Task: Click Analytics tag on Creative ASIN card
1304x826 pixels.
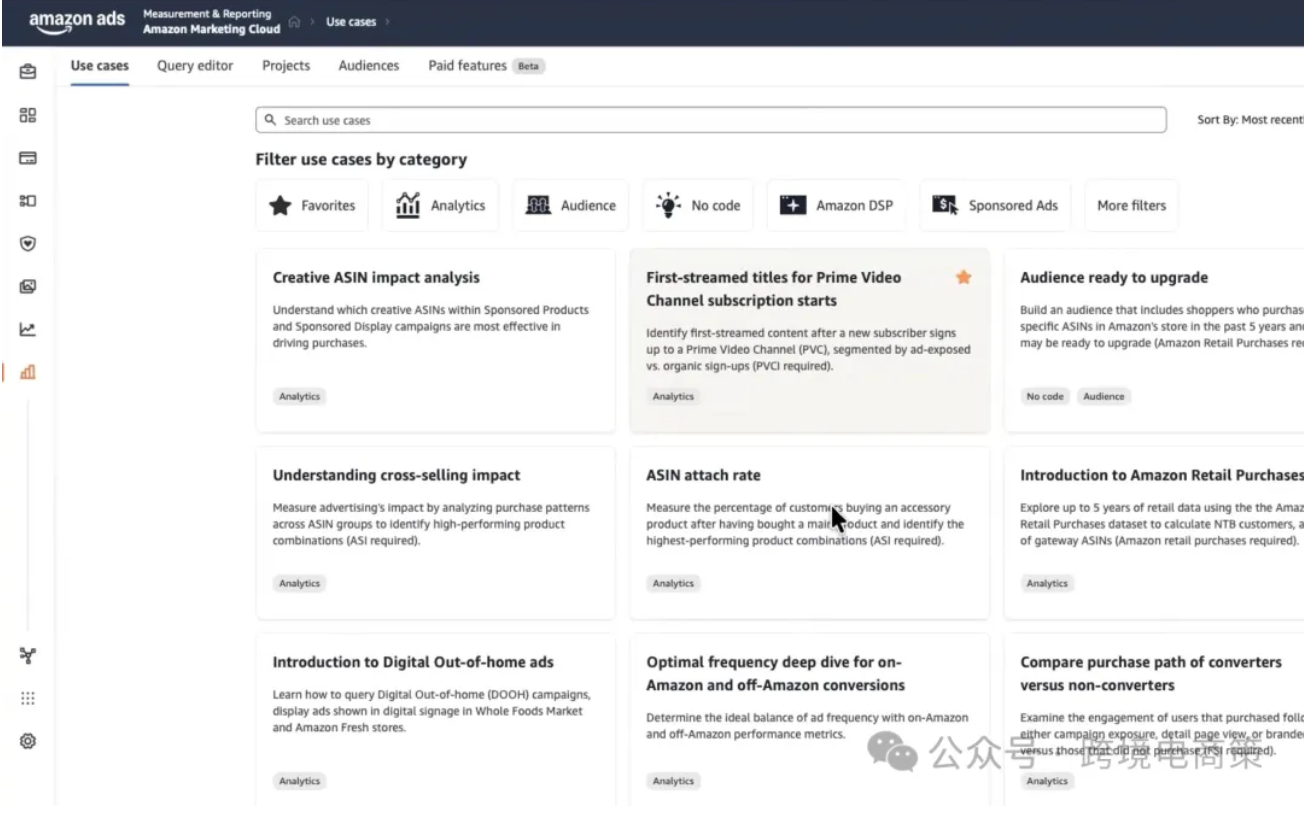Action: (299, 397)
